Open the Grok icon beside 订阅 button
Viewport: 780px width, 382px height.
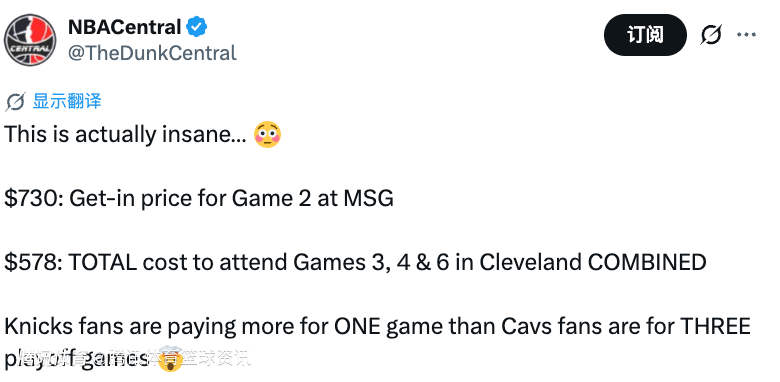[x=711, y=35]
